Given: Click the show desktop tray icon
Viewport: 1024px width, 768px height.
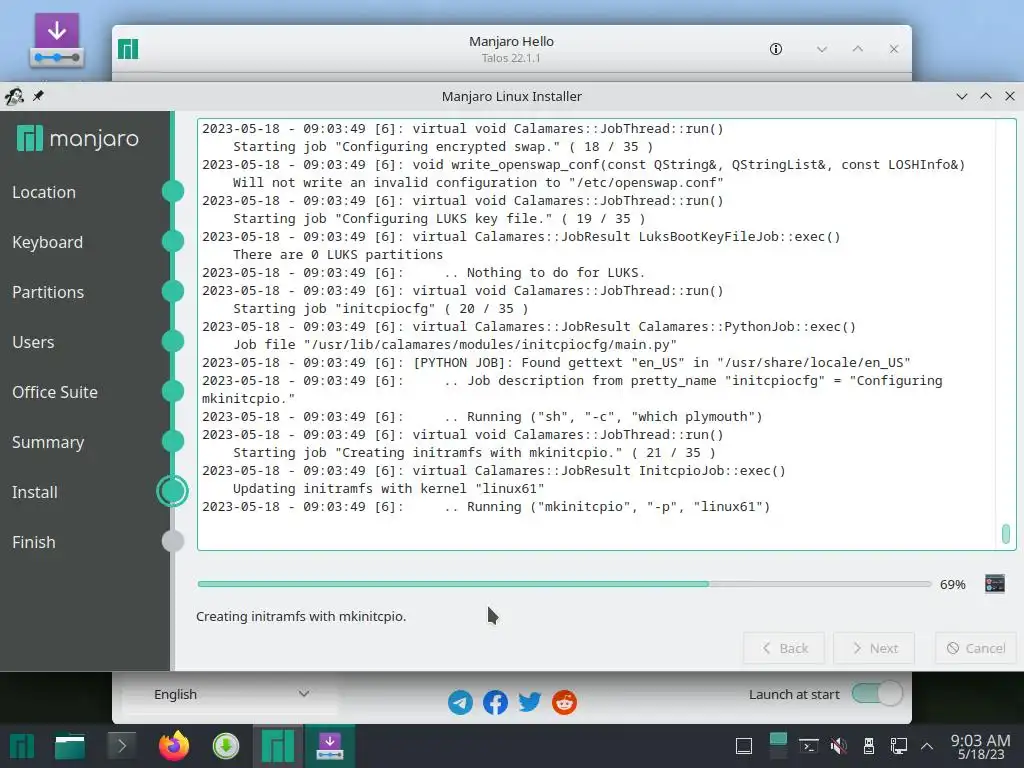Looking at the screenshot, I should pos(744,746).
